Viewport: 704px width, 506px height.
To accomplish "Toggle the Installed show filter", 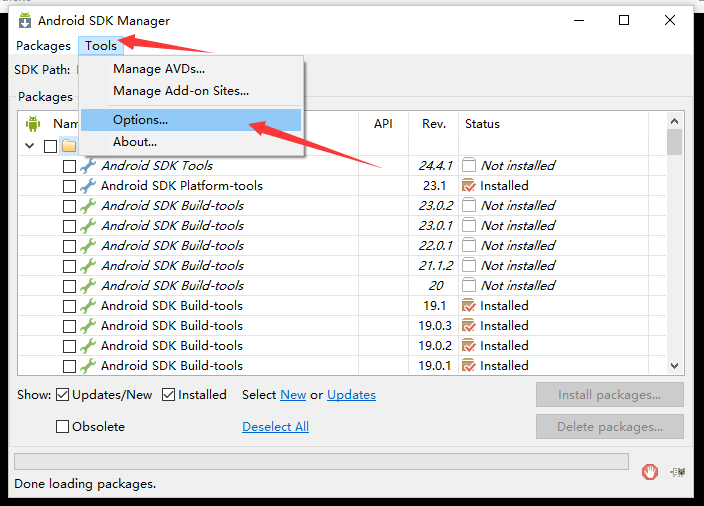I will (168, 395).
